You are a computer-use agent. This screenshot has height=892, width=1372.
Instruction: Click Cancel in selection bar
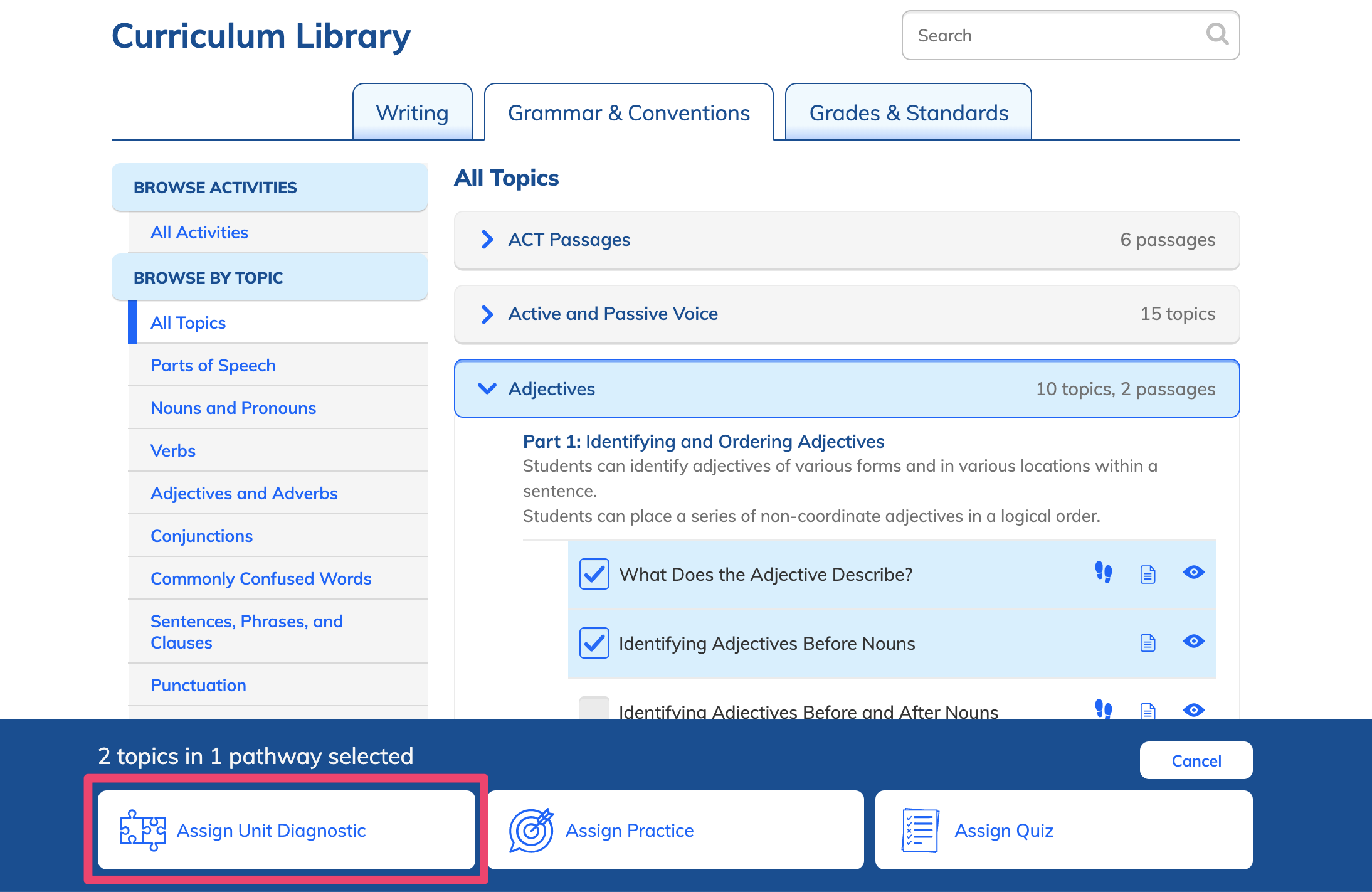1196,760
